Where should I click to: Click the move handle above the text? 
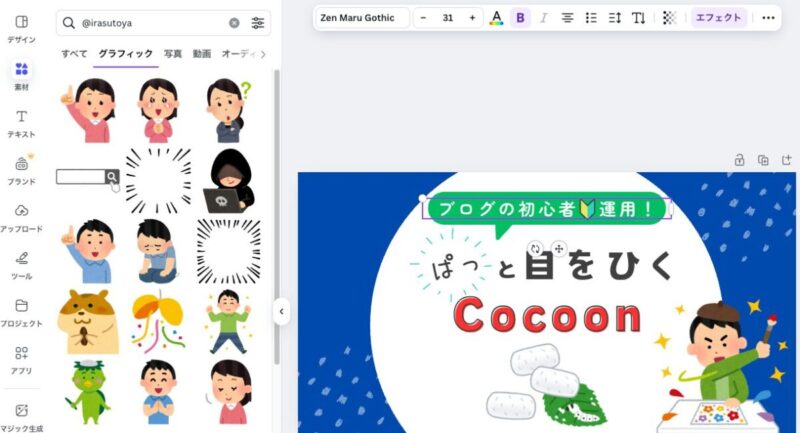559,249
